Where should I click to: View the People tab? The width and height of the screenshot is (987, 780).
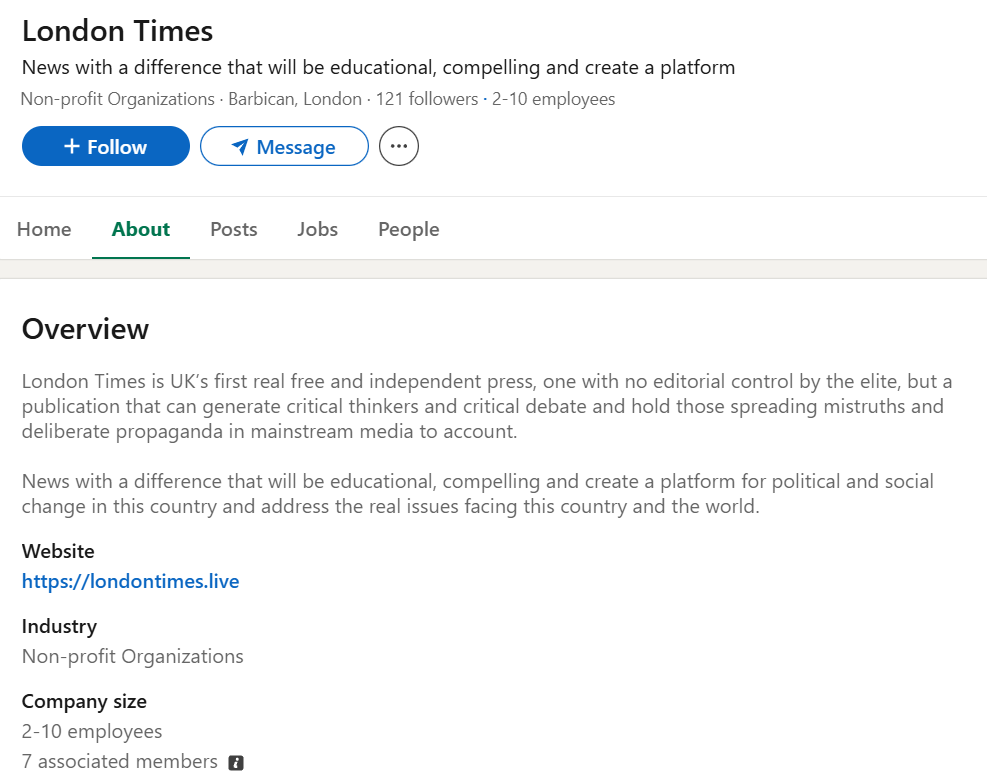(x=409, y=229)
